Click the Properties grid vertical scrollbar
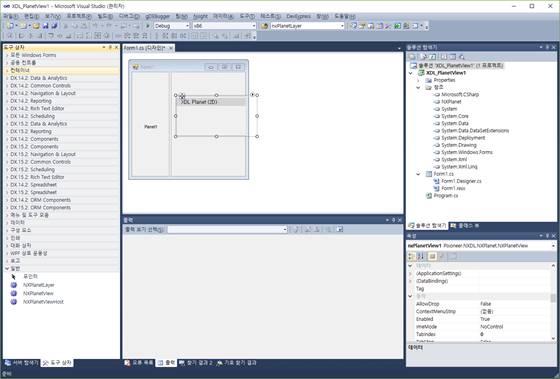Image resolution: width=560 pixels, height=379 pixels. point(553,302)
